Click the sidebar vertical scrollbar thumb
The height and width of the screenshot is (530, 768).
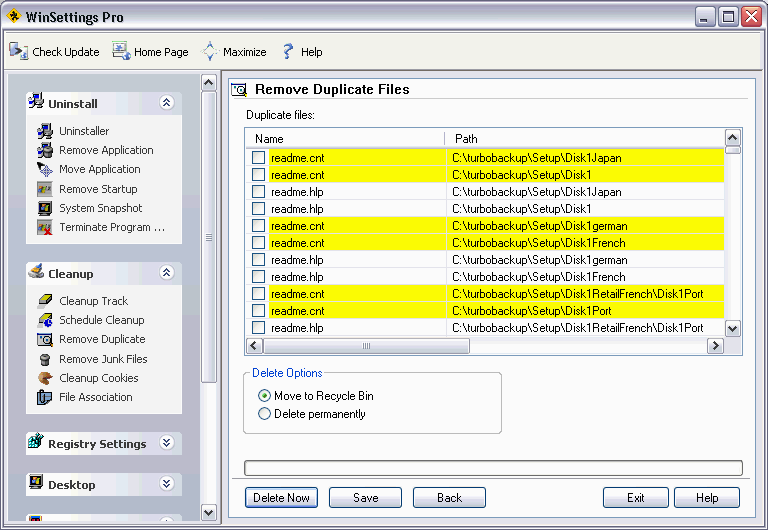click(209, 237)
